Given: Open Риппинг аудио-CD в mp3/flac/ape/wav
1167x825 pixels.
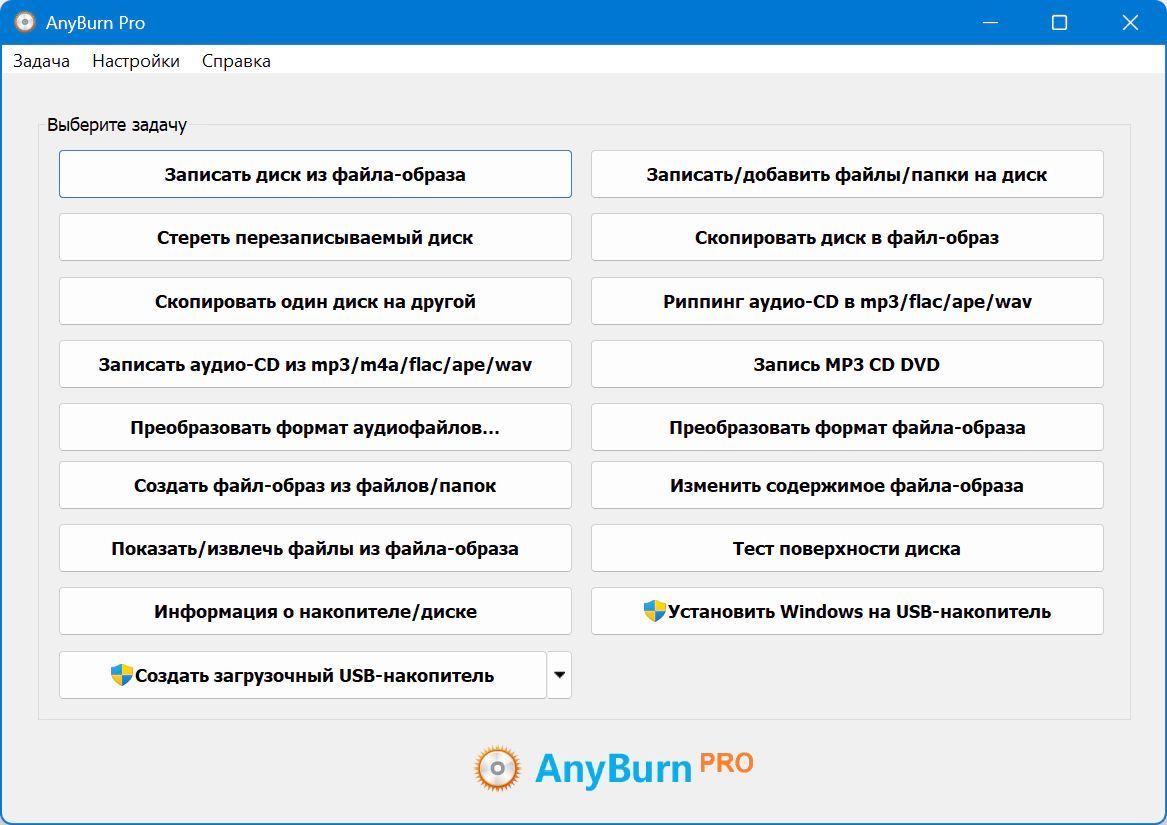Looking at the screenshot, I should (847, 302).
